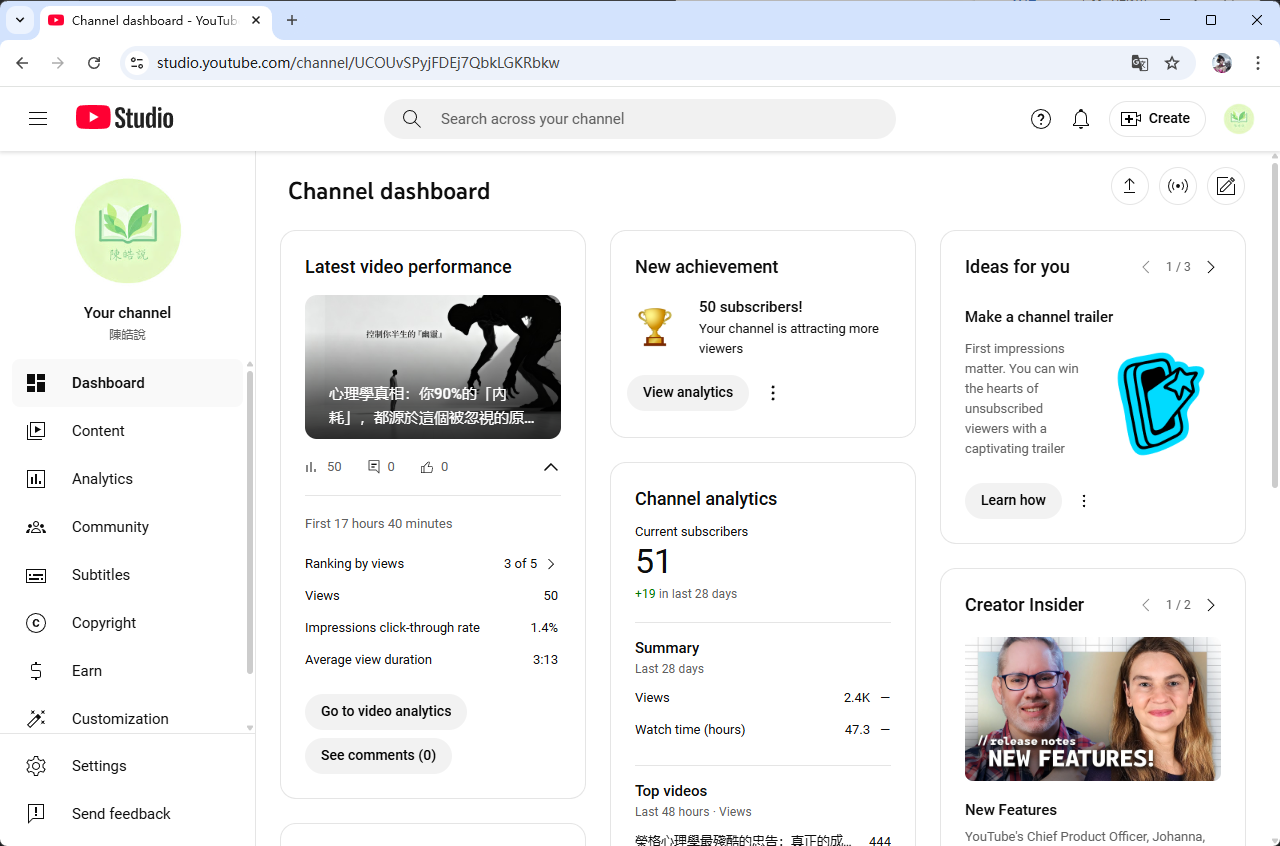Screen dimensions: 1280x846
Task: Bookmark this page with the star icon
Action: click(1172, 63)
